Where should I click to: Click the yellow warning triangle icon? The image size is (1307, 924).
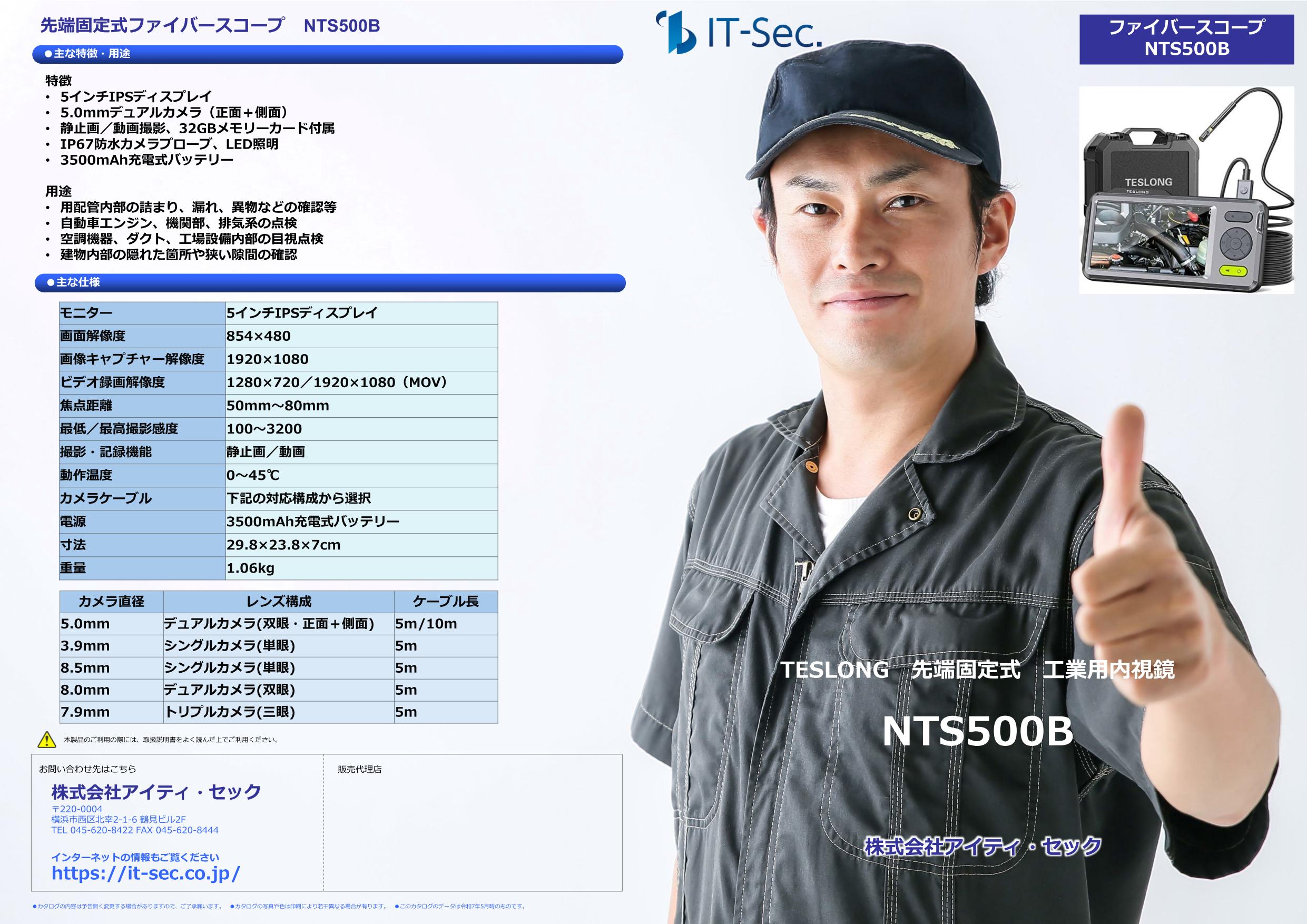tap(47, 740)
